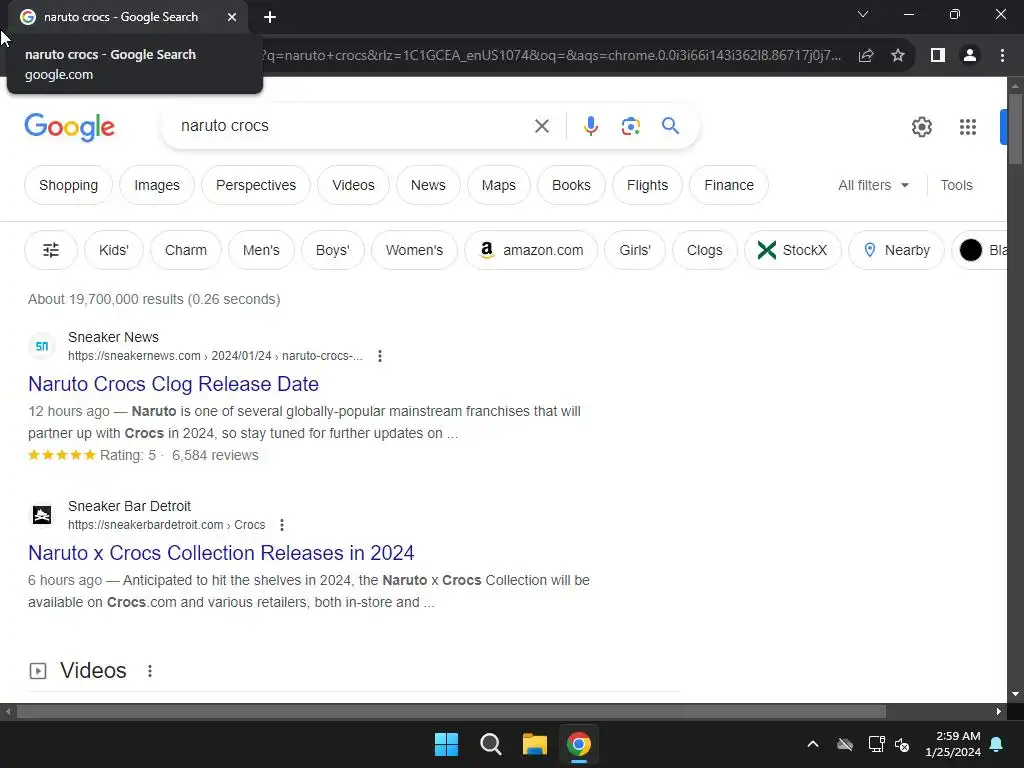
Task: Open the filter sliders chip
Action: click(51, 250)
